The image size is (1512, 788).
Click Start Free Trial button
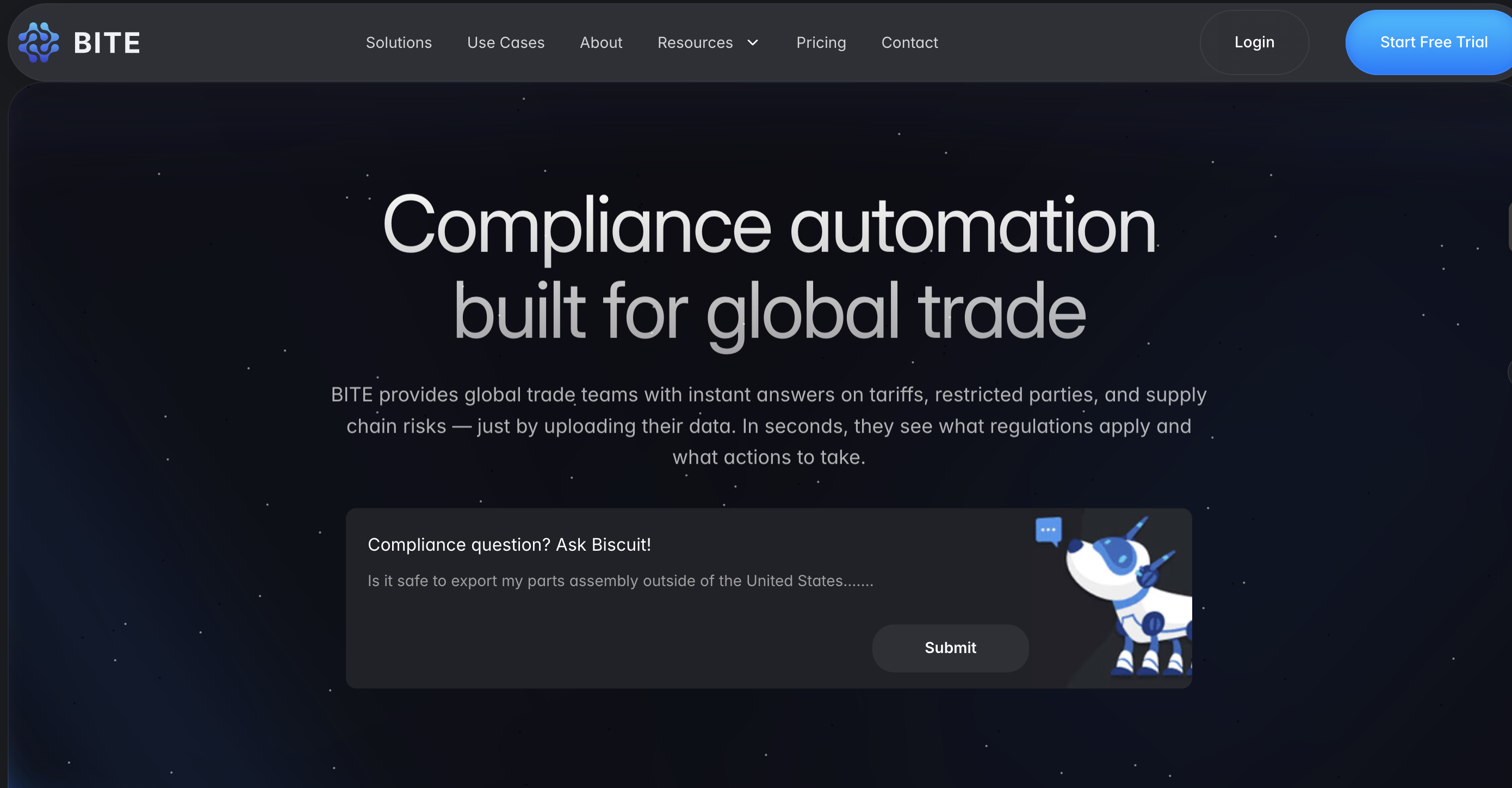tap(1433, 42)
